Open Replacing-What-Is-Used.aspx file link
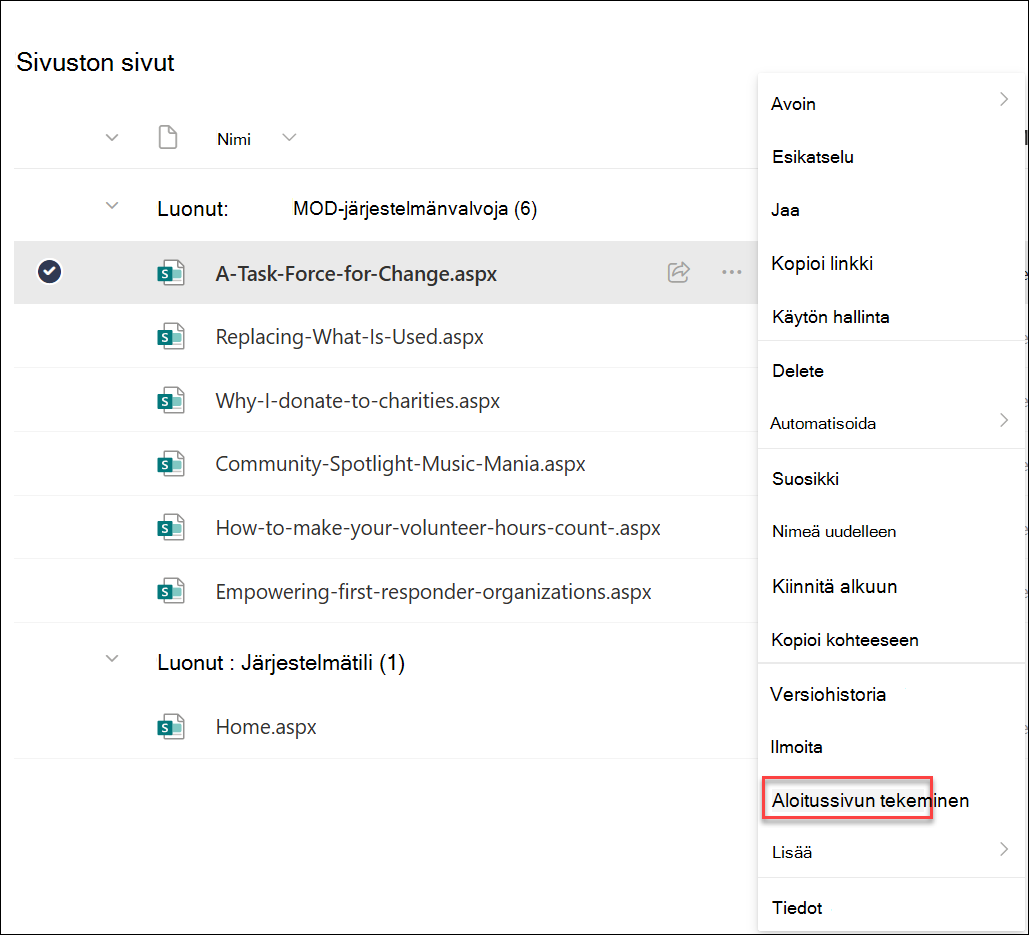 coord(349,337)
